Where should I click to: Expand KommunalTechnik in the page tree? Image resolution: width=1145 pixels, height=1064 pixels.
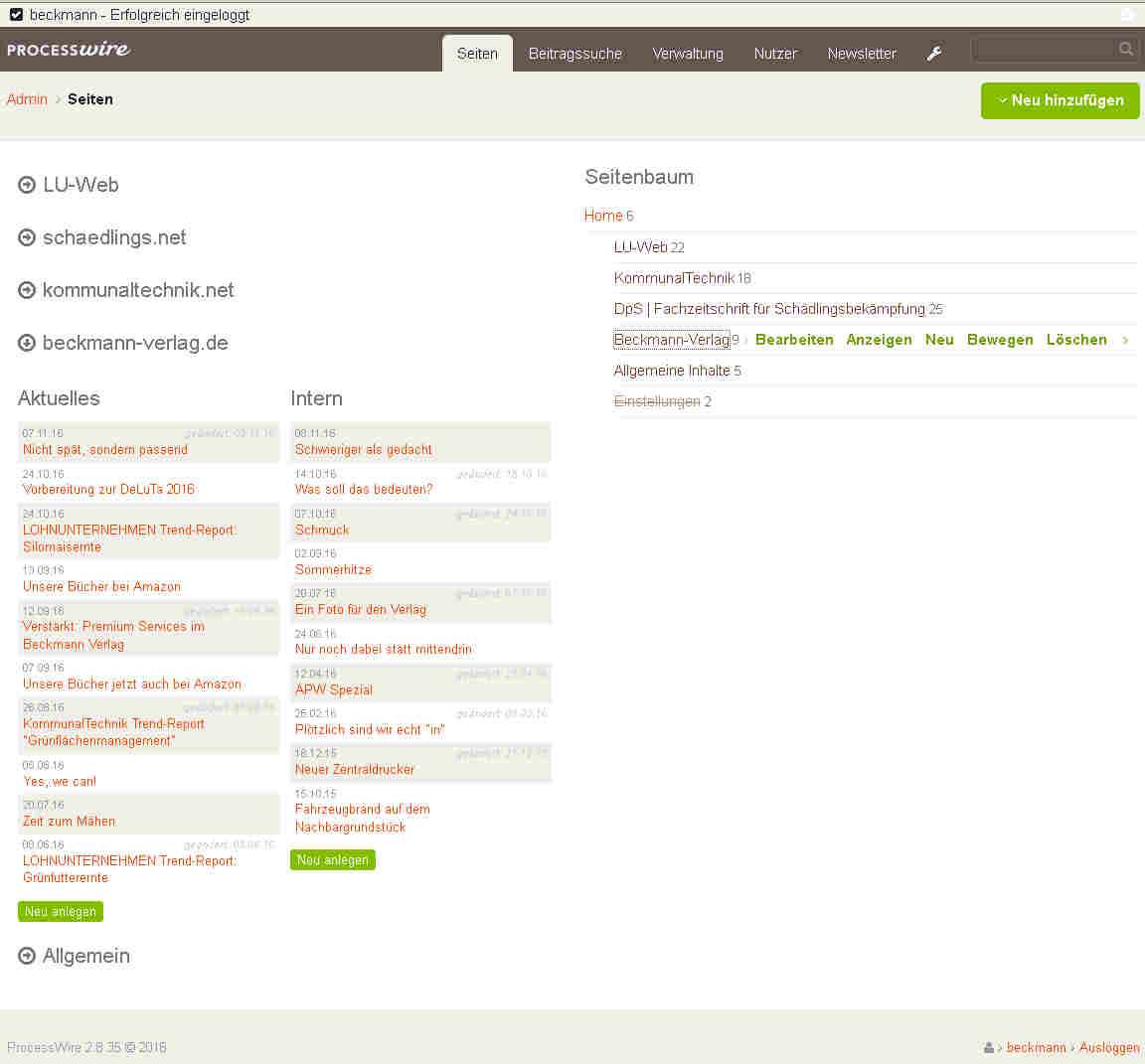pos(673,278)
